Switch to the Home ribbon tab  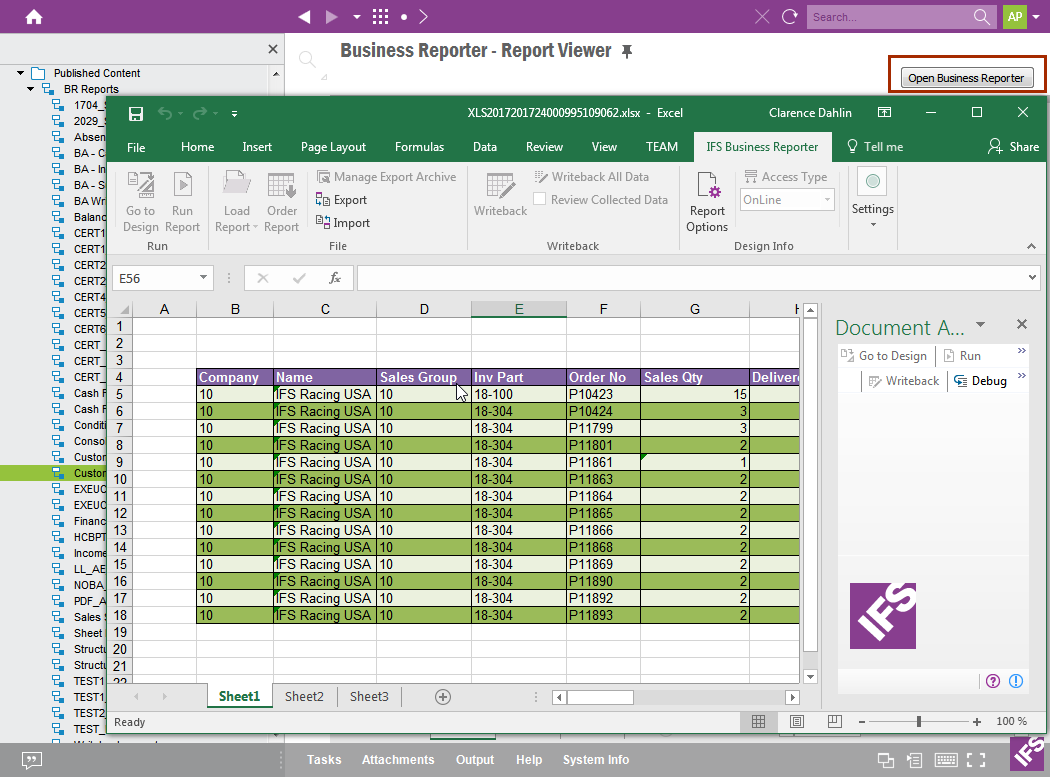tap(198, 147)
